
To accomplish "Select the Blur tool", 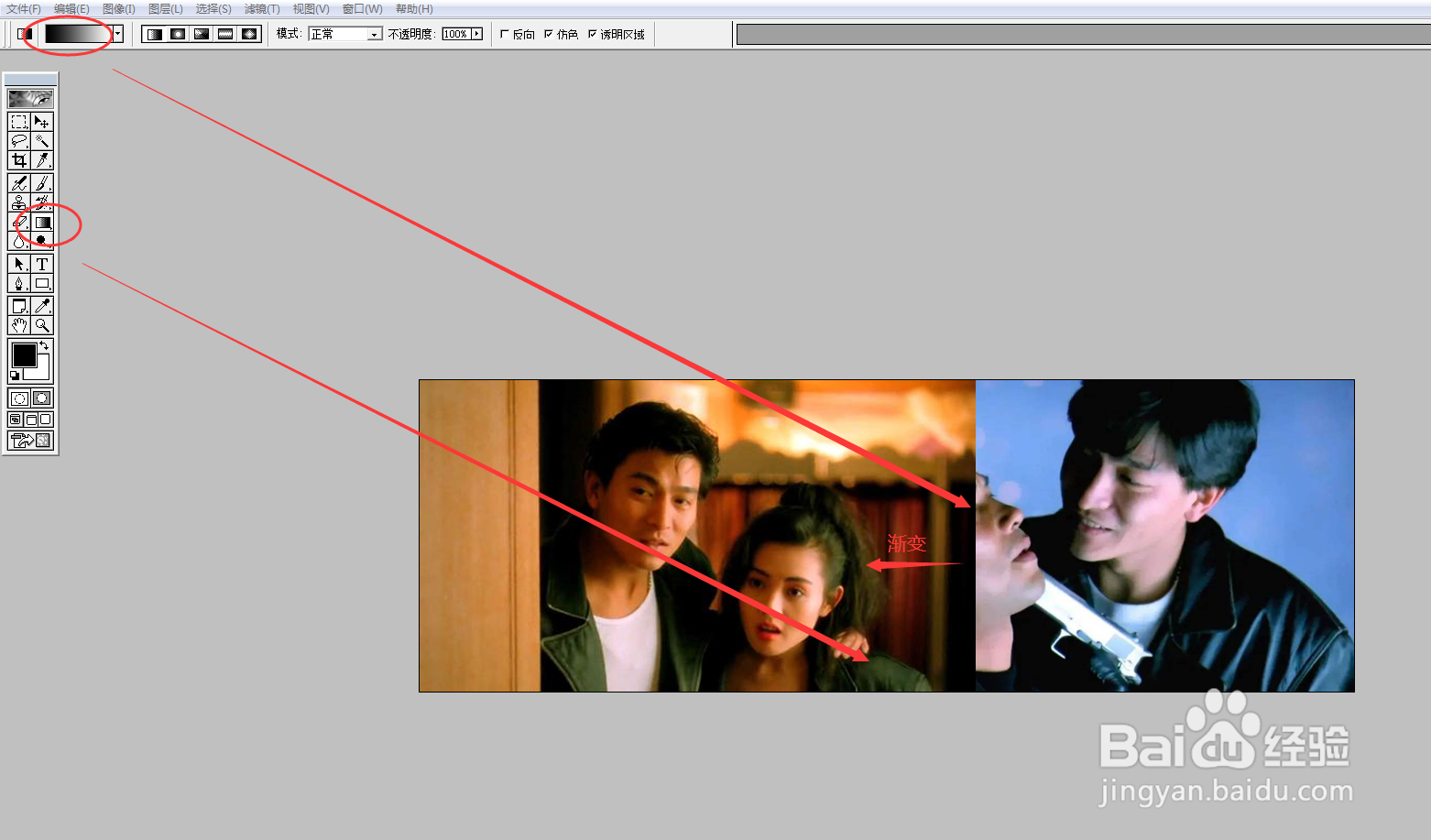I will pyautogui.click(x=19, y=241).
